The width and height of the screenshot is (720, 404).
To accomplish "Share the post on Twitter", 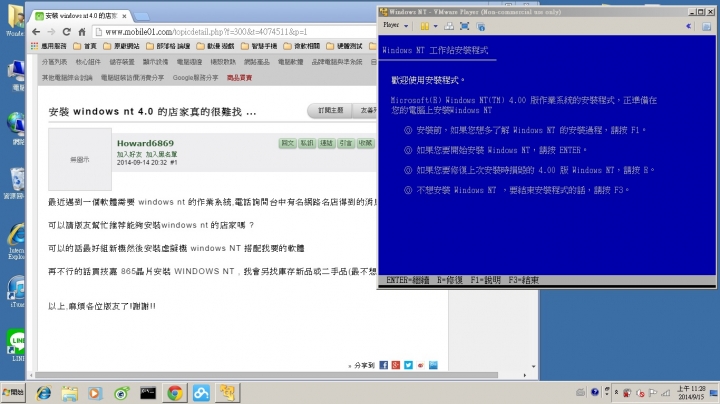I will tap(408, 365).
